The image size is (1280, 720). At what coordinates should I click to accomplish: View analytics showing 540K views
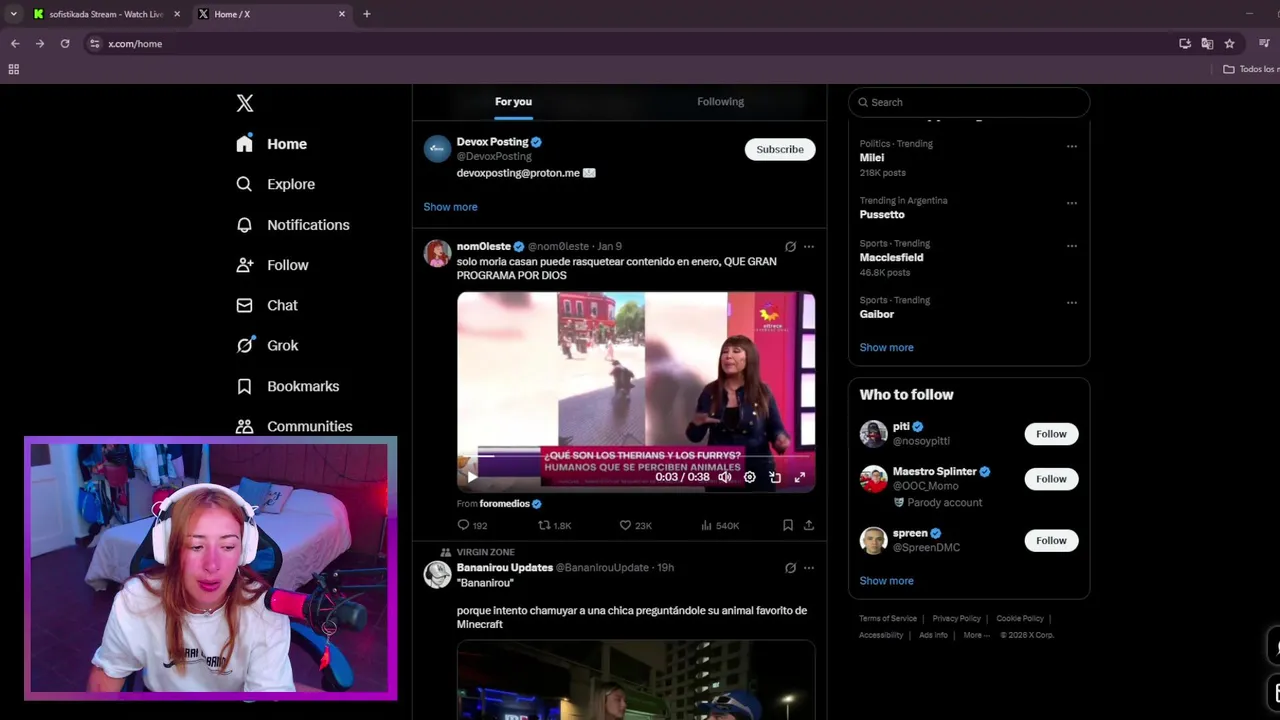point(720,525)
